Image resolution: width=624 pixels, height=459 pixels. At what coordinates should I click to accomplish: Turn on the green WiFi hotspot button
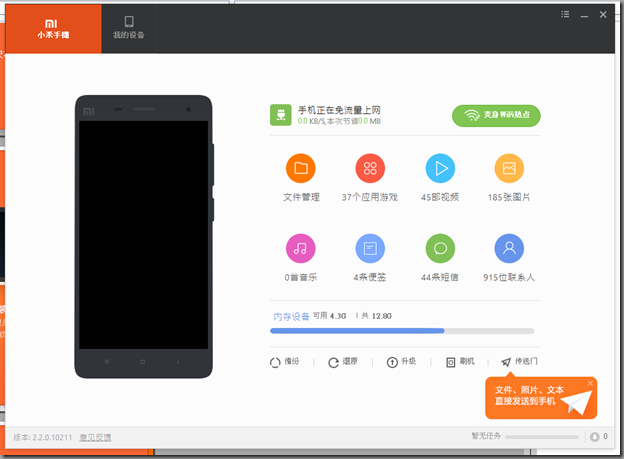[x=496, y=115]
